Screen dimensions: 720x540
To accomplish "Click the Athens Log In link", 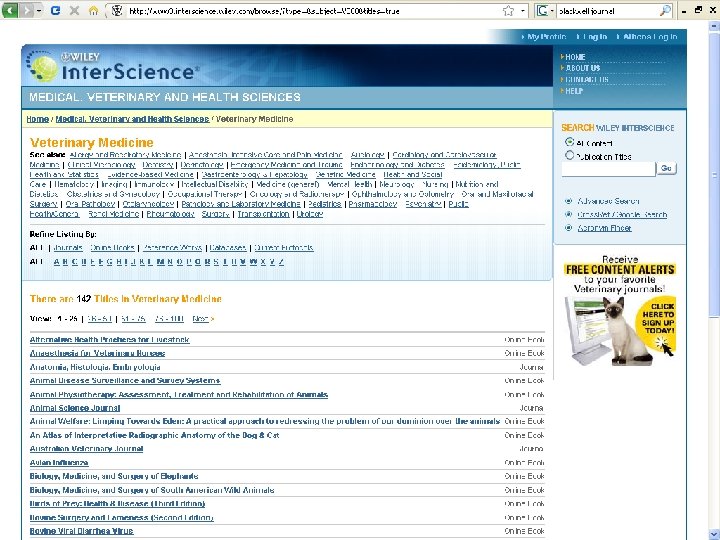I will [x=650, y=37].
